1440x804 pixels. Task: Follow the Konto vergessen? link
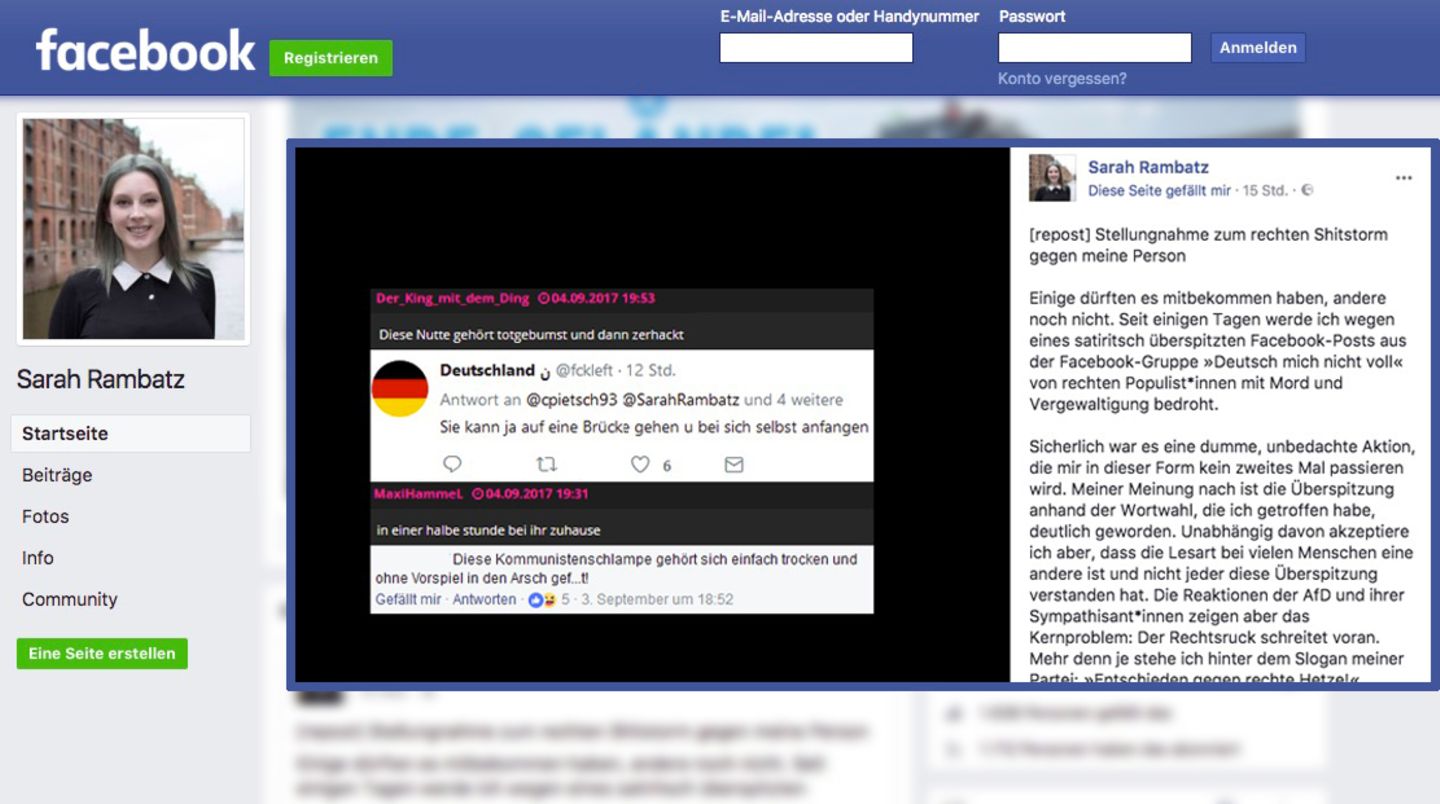tap(1062, 79)
